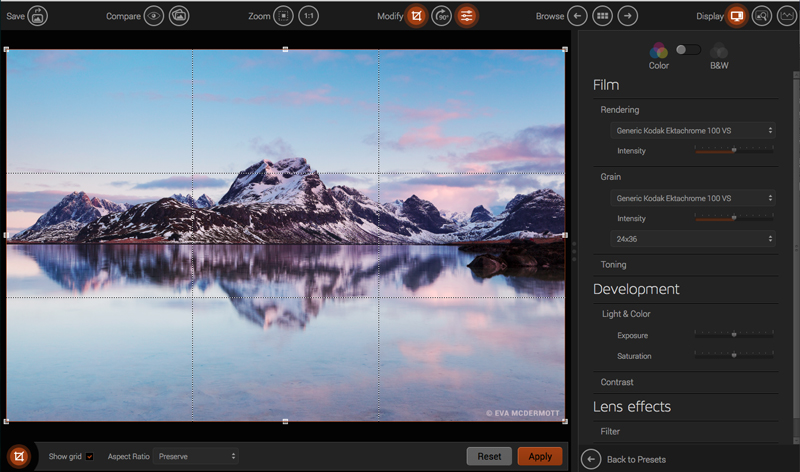Click the Compare eye preview icon
The image size is (800, 472).
(153, 16)
